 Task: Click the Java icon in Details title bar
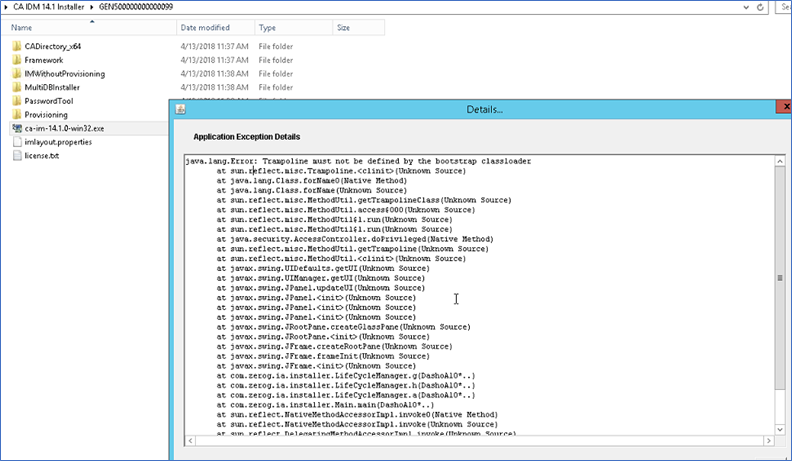(180, 109)
